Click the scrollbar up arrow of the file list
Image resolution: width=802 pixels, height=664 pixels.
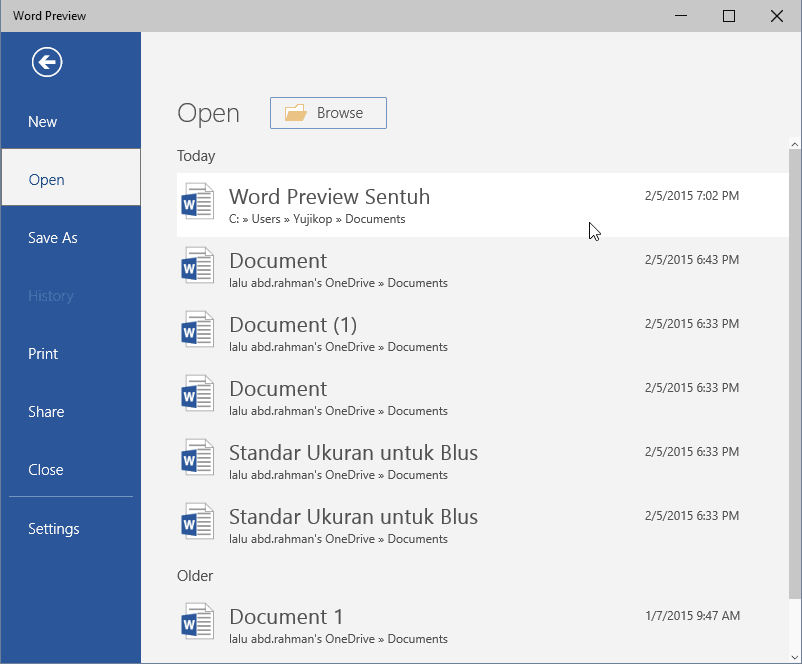tap(794, 144)
